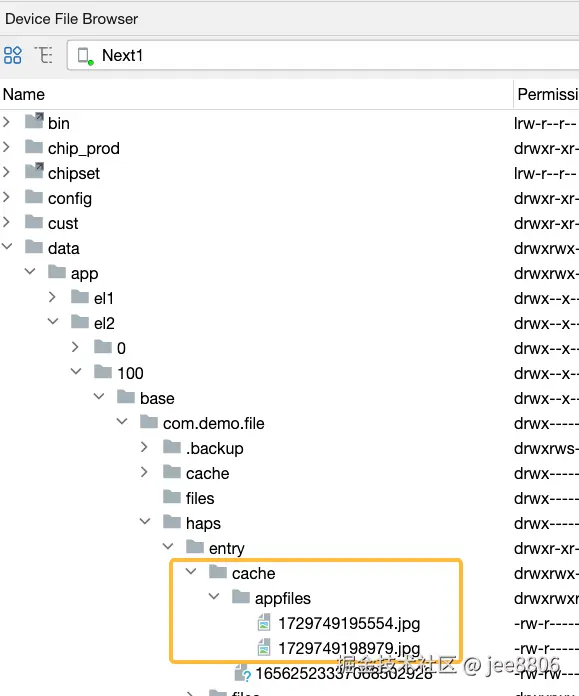Viewport: 579px width, 696px height.
Task: Click the Permissions column header
Action: tap(548, 95)
